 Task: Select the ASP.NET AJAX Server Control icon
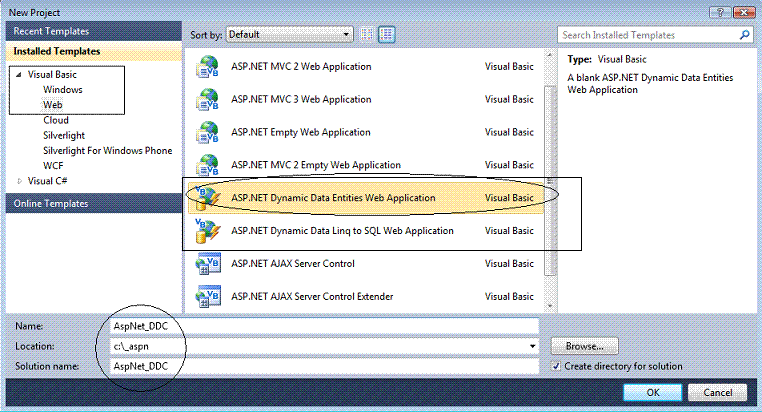coord(208,264)
